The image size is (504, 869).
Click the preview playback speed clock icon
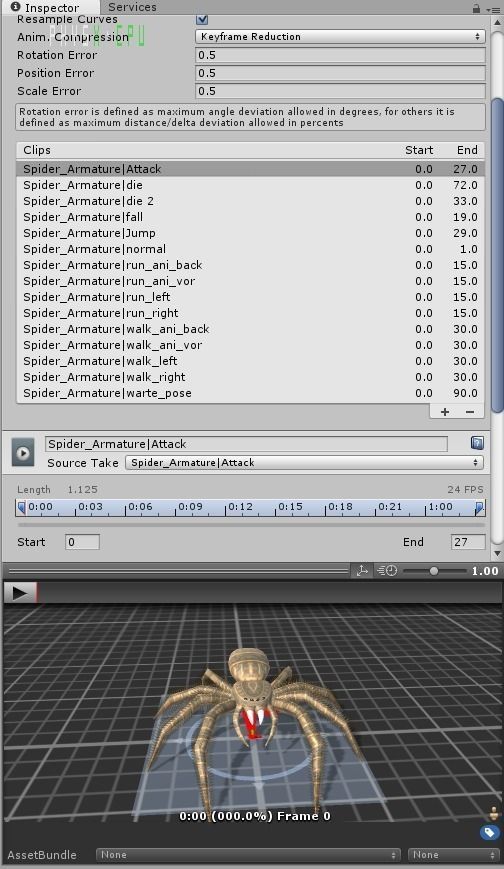coord(387,571)
